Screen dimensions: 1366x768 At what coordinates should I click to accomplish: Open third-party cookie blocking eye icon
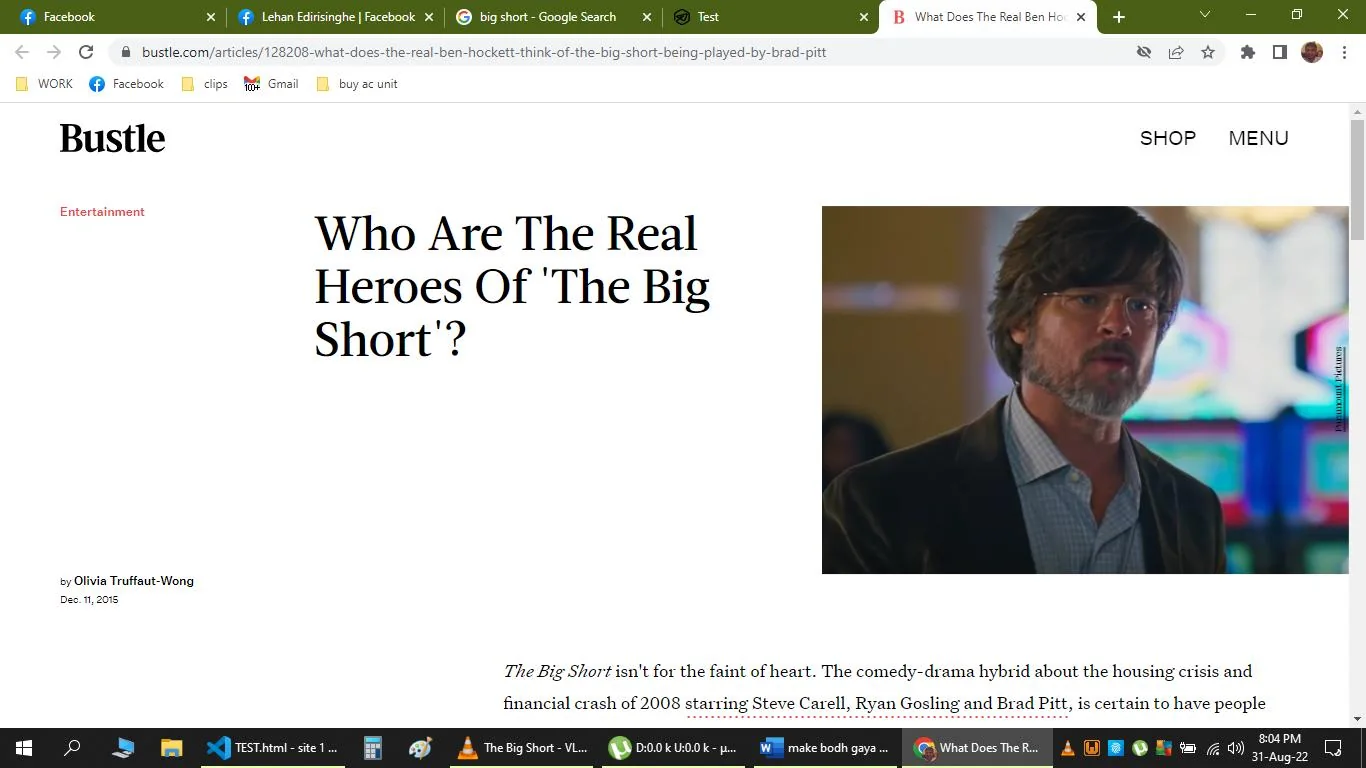pyautogui.click(x=1144, y=52)
